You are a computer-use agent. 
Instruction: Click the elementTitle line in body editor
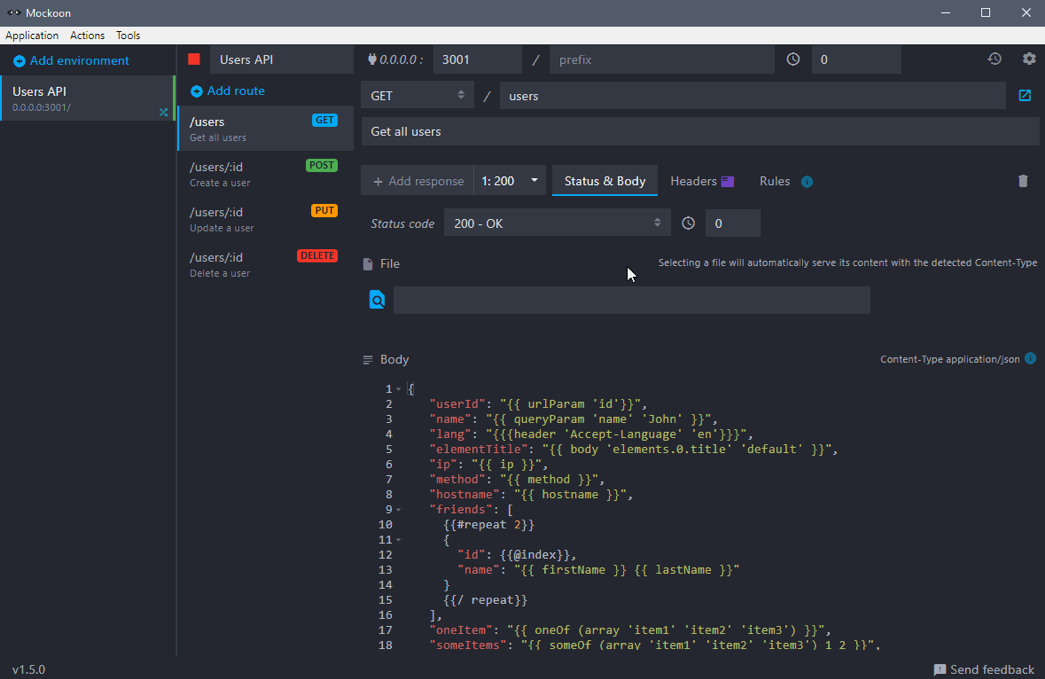click(634, 449)
